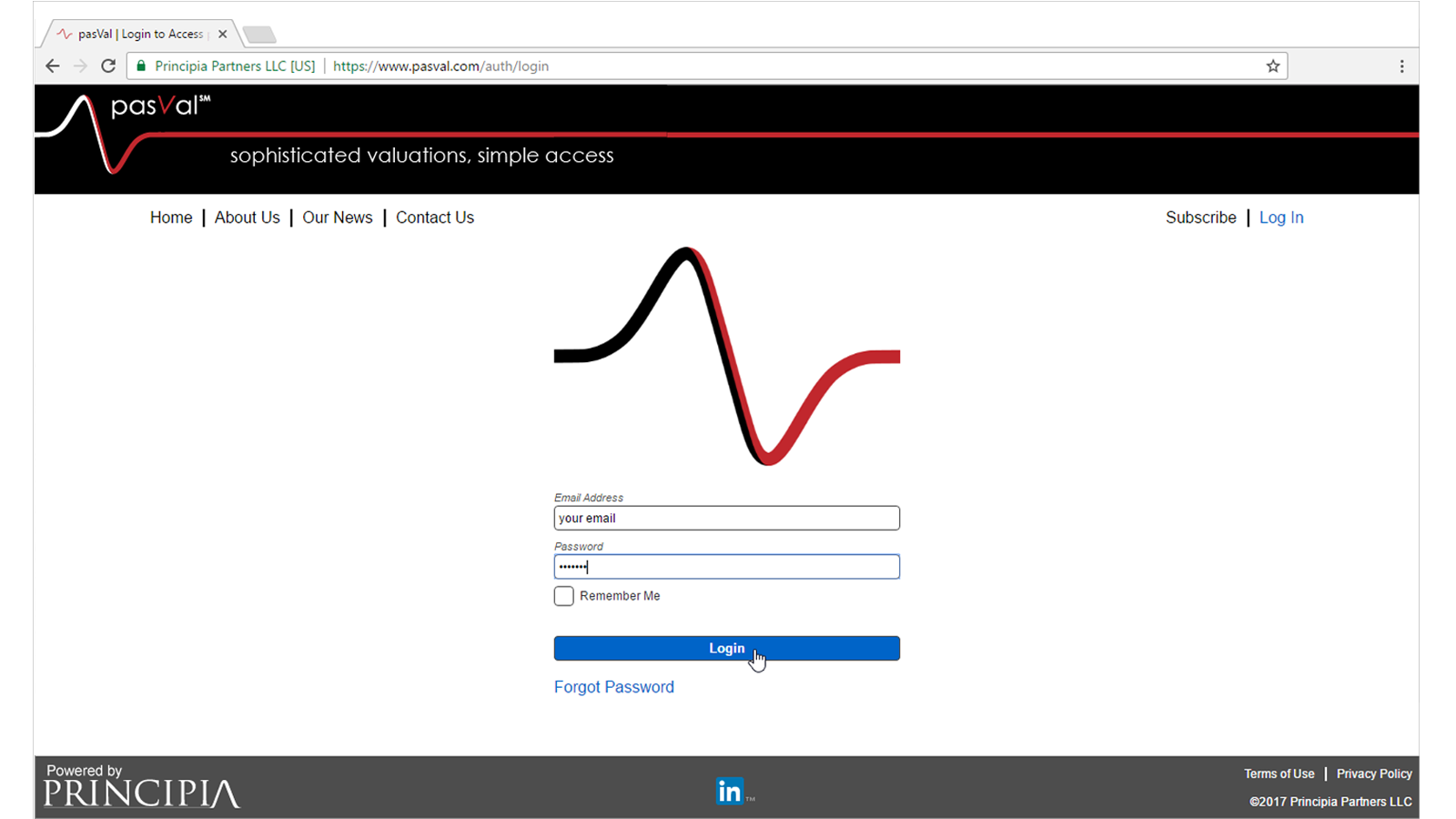The height and width of the screenshot is (819, 1456).
Task: Click Principia Partners LLC certificate label
Action: 235,66
